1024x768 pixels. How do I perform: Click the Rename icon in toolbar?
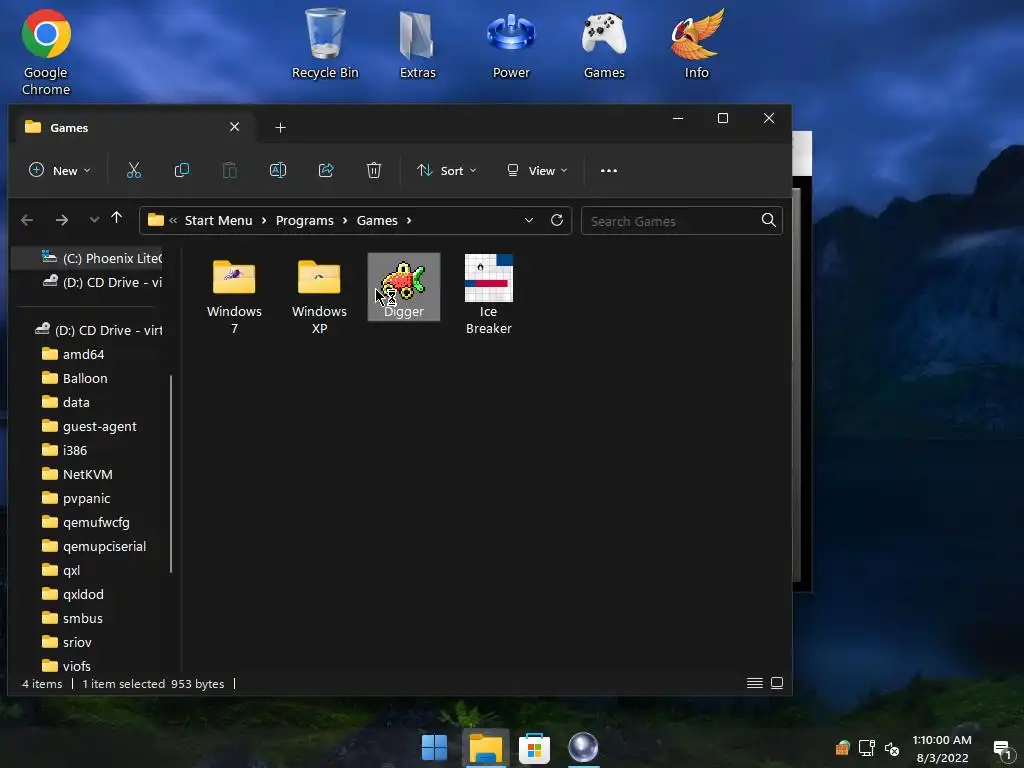278,170
